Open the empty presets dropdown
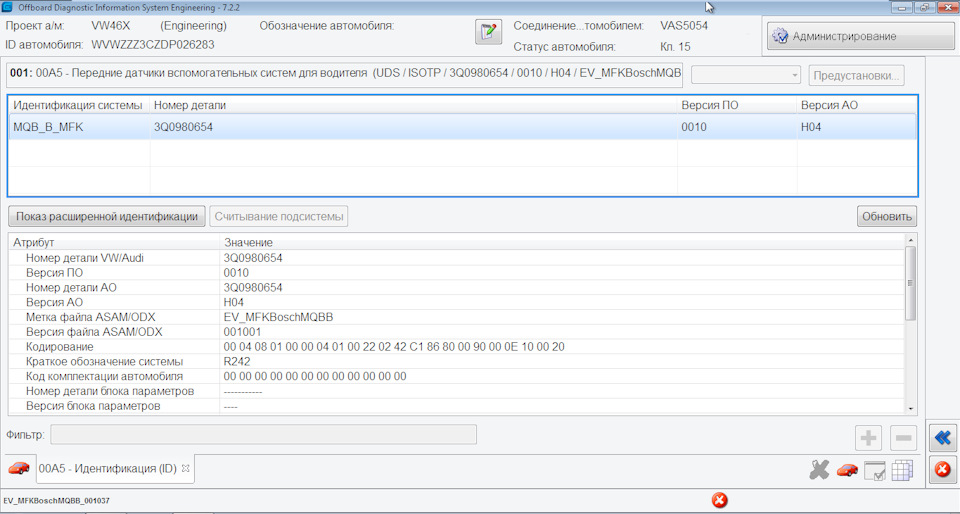This screenshot has height=514, width=960. pos(746,76)
